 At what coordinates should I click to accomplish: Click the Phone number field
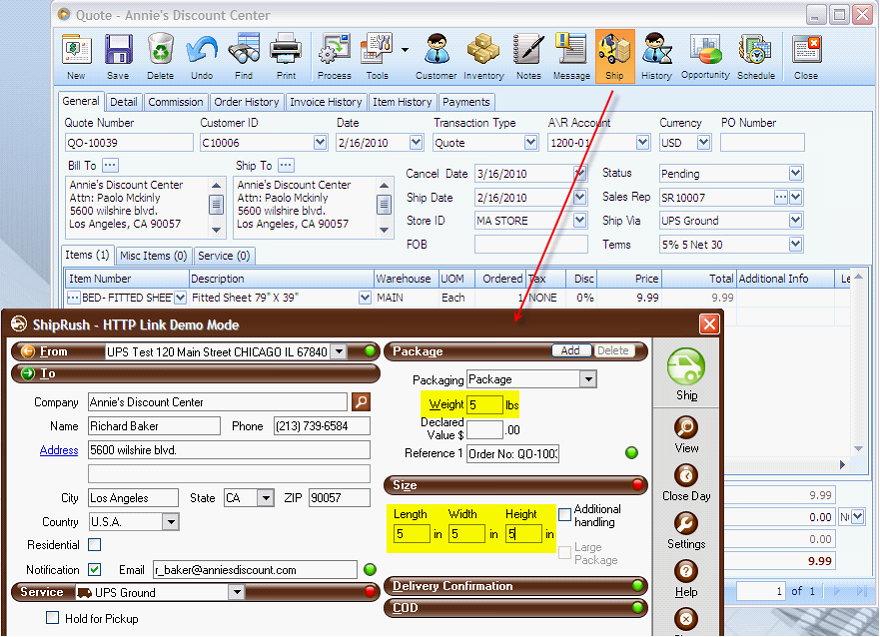[322, 426]
